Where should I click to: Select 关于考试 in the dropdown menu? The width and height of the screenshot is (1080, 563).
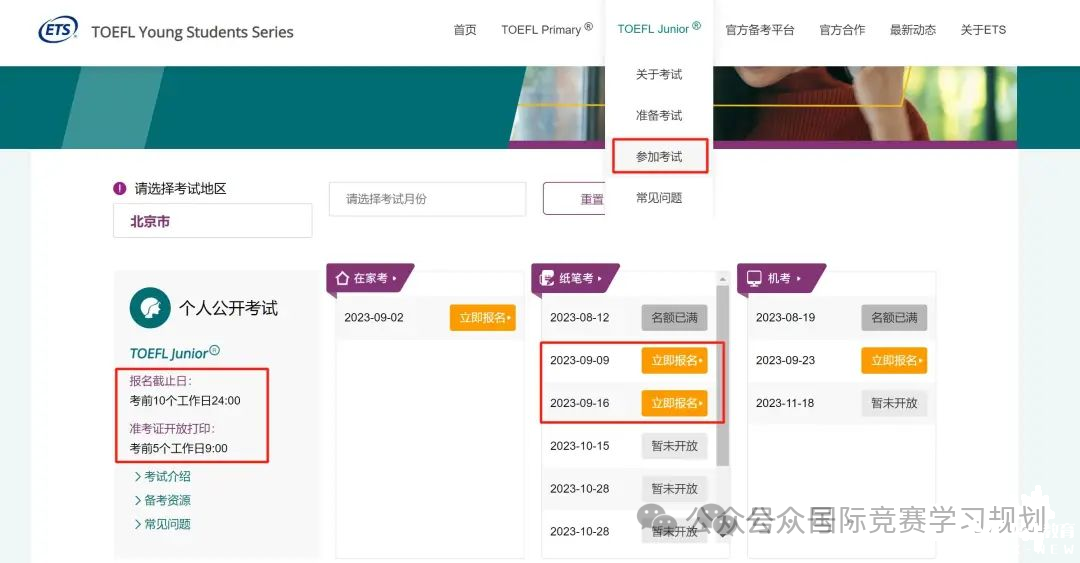(659, 74)
